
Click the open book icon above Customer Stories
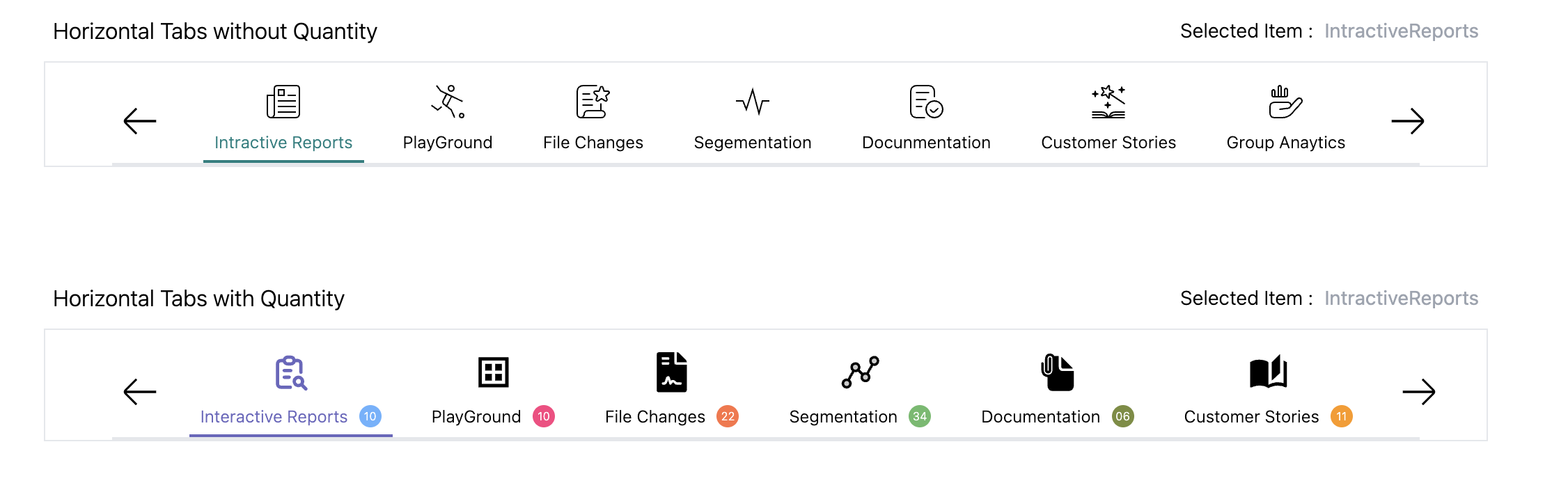[1269, 372]
